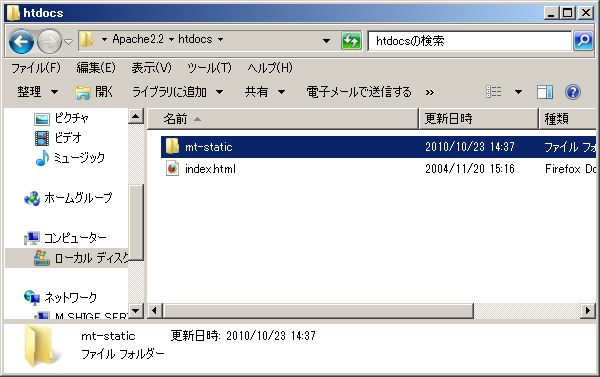The height and width of the screenshot is (377, 600).
Task: Click the ビデオ film icon
Action: coord(42,138)
